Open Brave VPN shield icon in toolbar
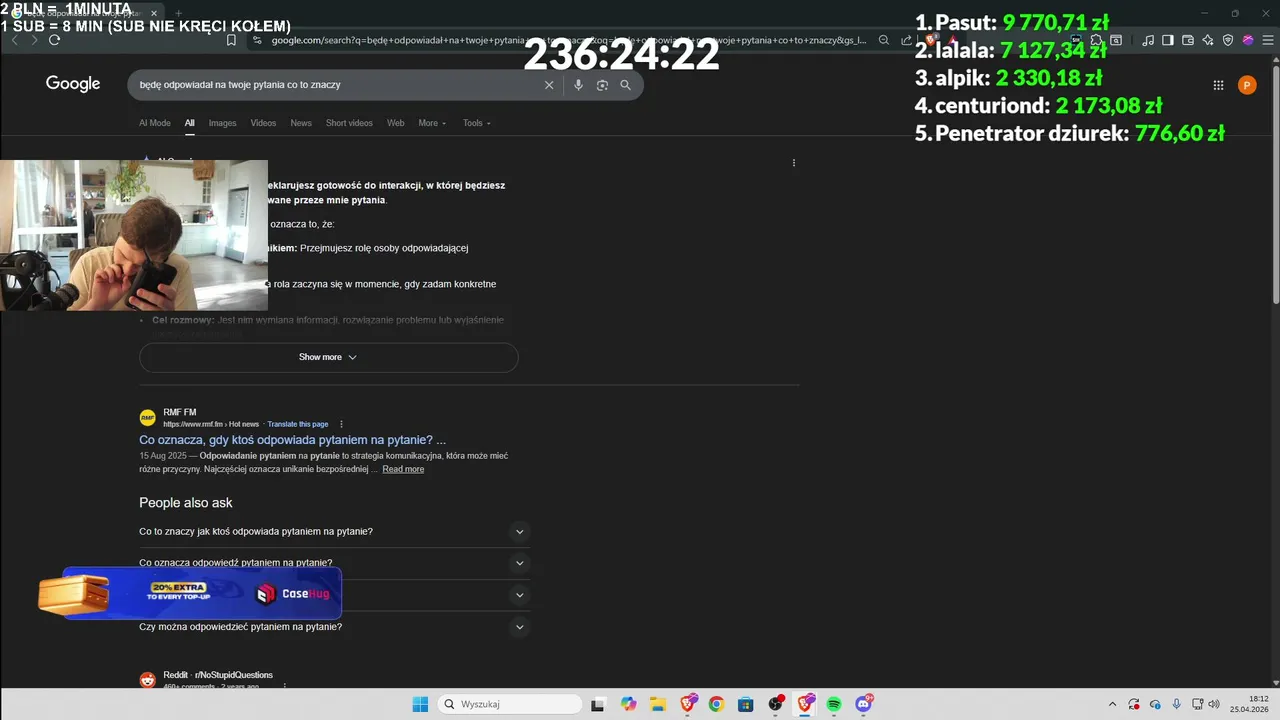1280x720 pixels. pyautogui.click(x=1228, y=40)
